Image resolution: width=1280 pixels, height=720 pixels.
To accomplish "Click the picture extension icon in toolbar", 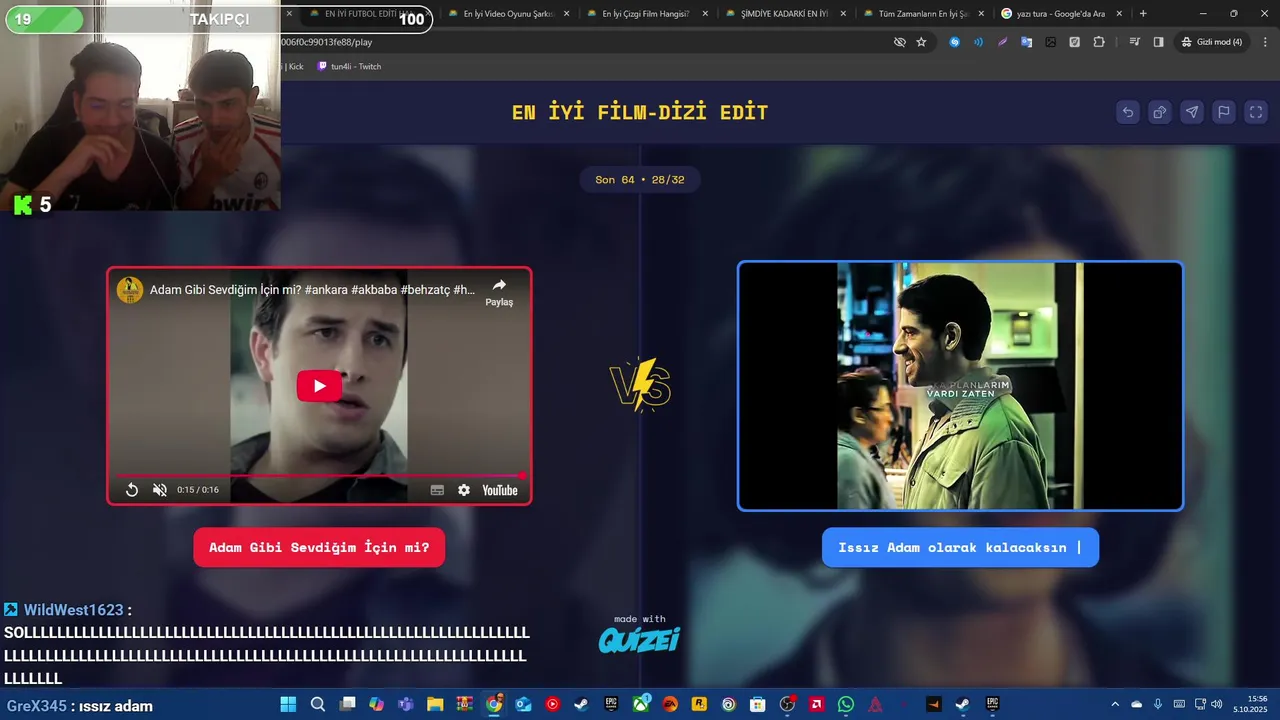I will coord(1050,42).
